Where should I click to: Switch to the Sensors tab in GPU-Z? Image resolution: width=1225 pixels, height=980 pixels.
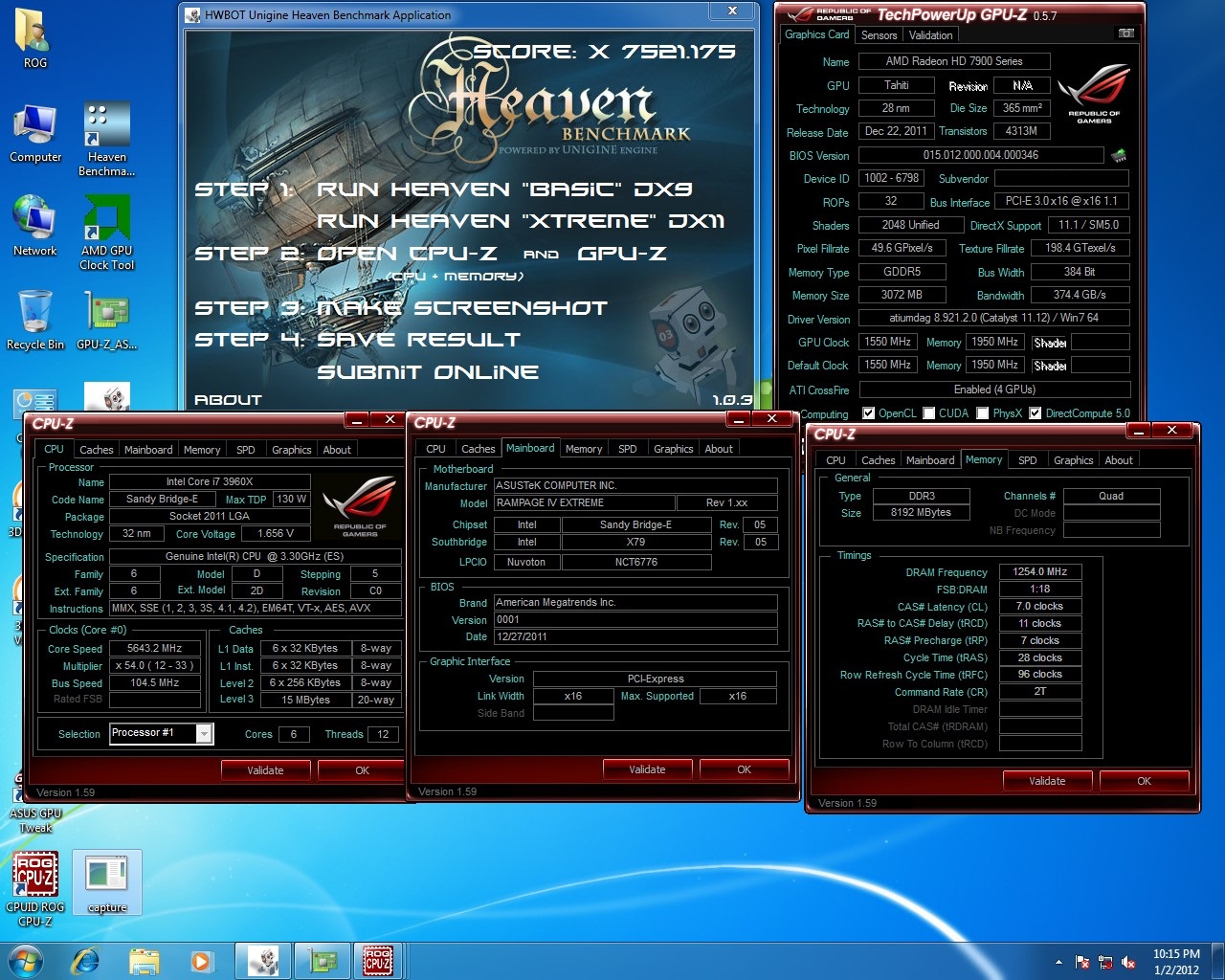pos(879,35)
